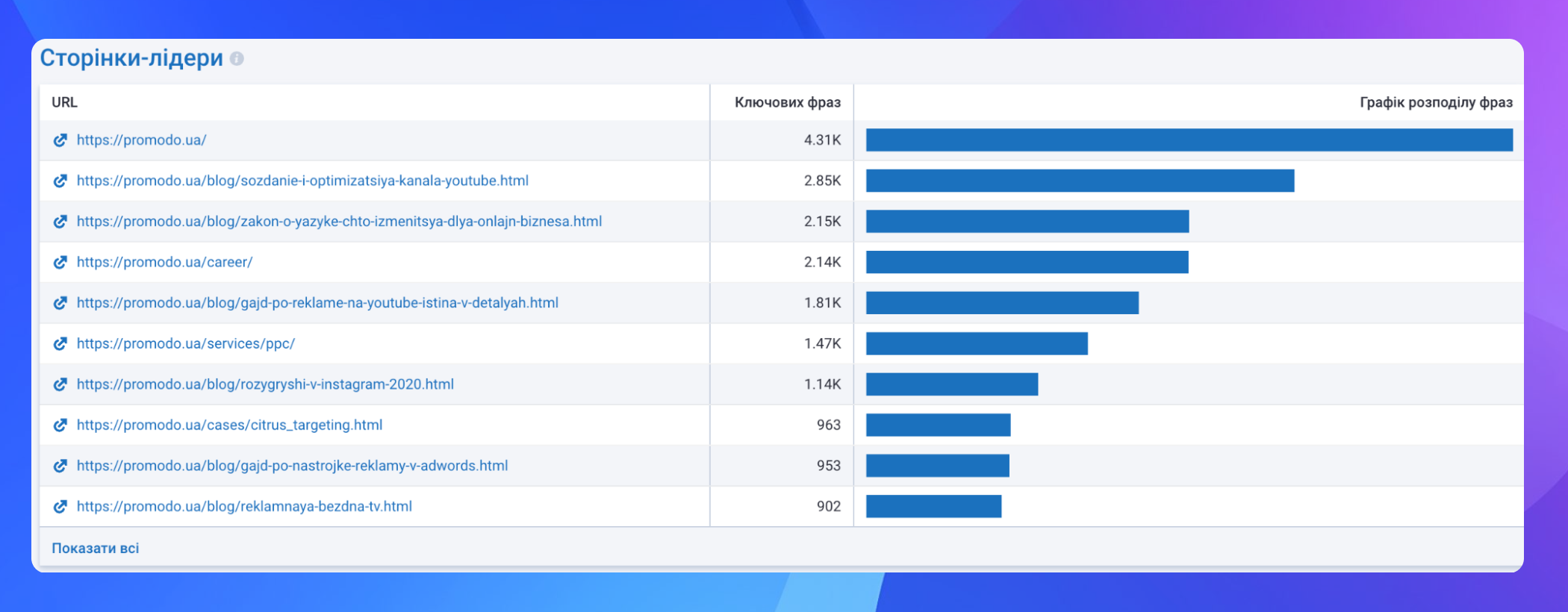Click Показати всі to show all pages
The image size is (1568, 612).
[95, 548]
